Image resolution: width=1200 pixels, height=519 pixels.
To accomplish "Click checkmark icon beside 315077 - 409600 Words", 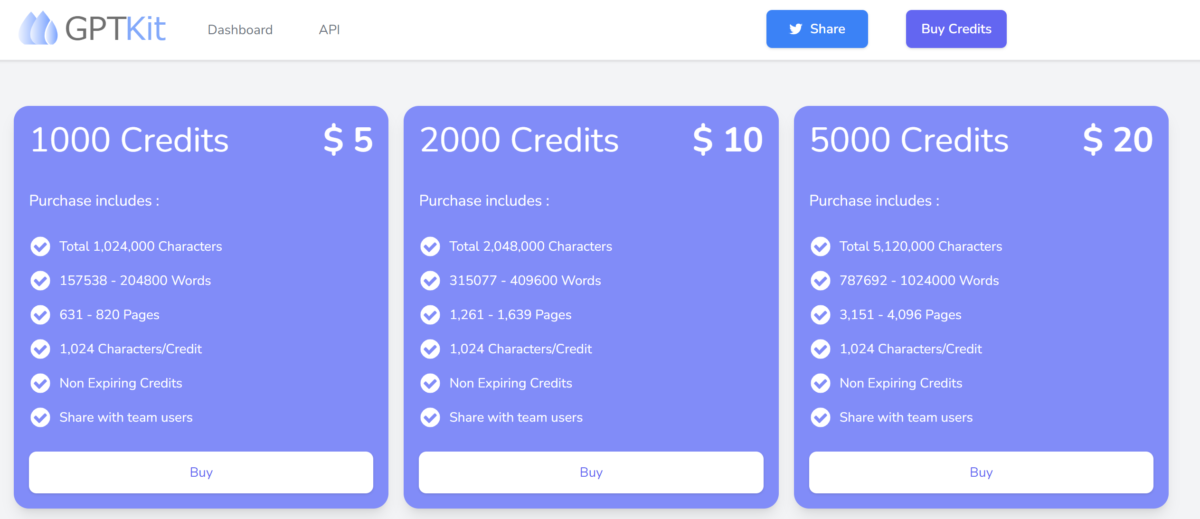I will tap(430, 281).
